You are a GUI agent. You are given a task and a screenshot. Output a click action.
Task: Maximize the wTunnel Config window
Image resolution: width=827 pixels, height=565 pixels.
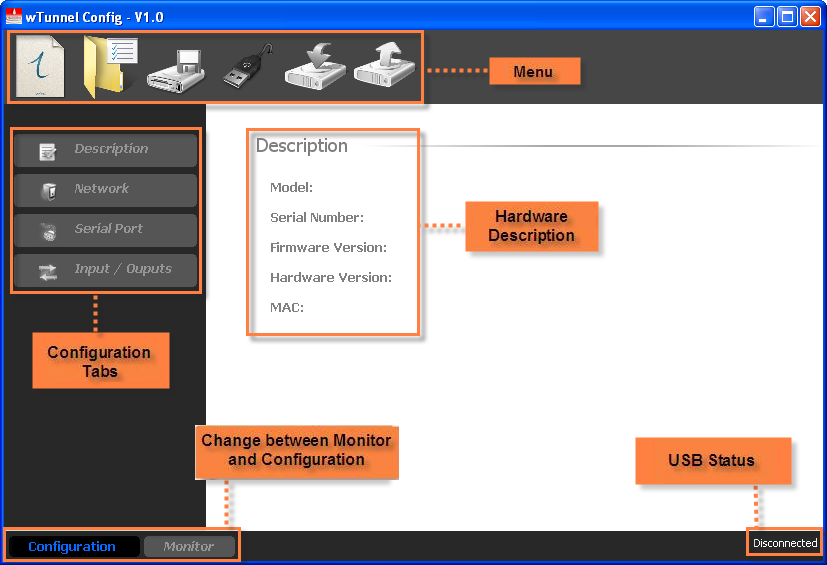(x=787, y=16)
